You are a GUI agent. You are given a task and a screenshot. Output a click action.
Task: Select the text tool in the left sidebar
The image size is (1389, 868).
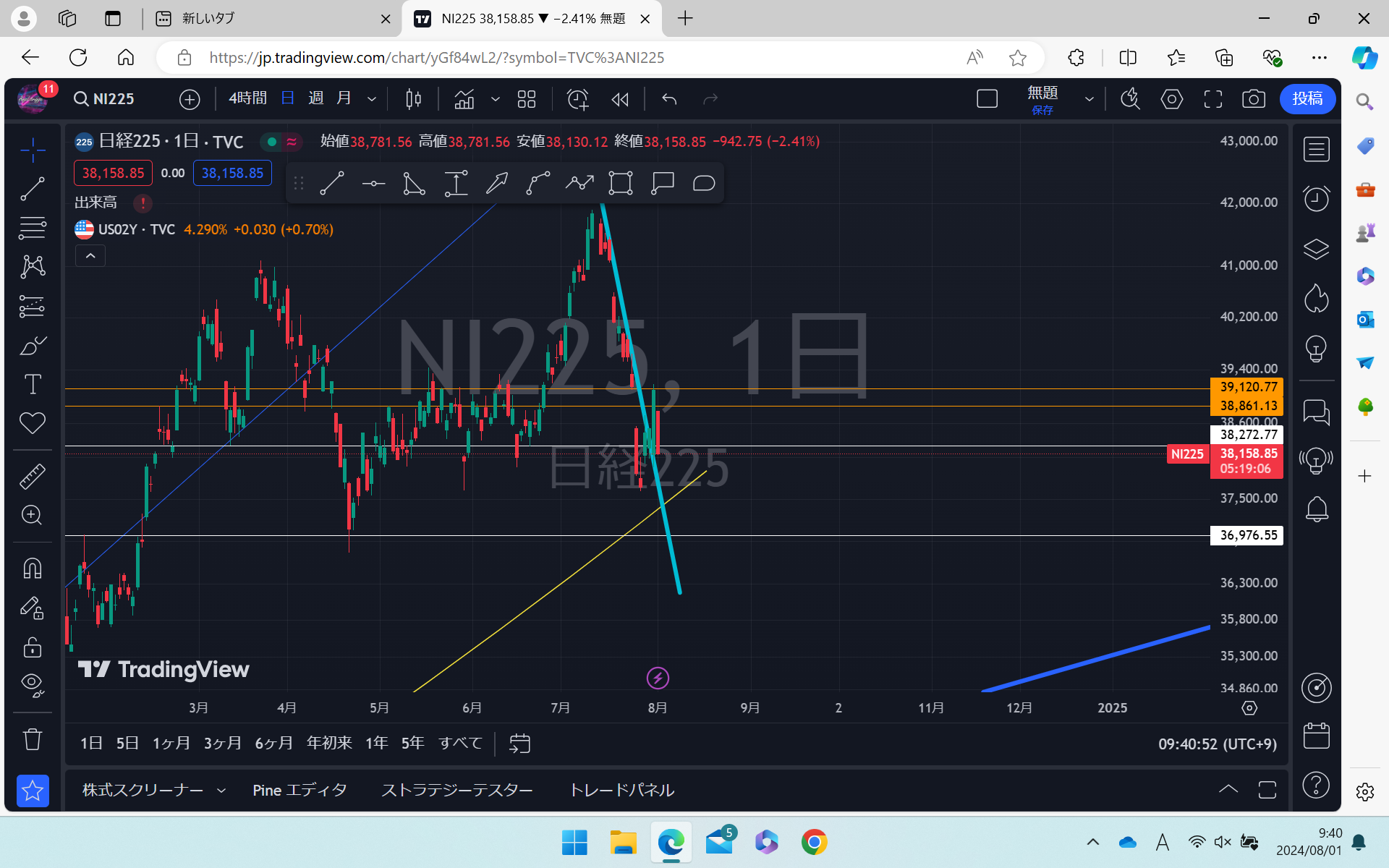coord(33,384)
